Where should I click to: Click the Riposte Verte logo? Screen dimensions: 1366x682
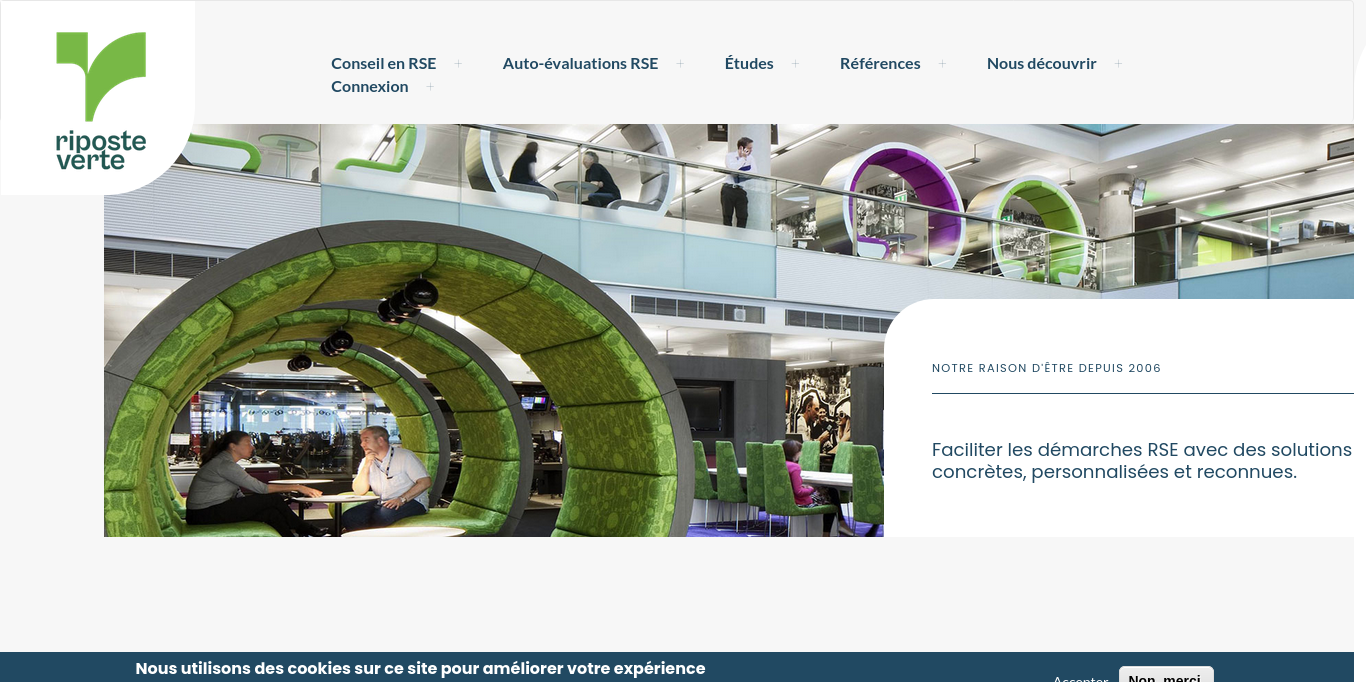point(100,100)
